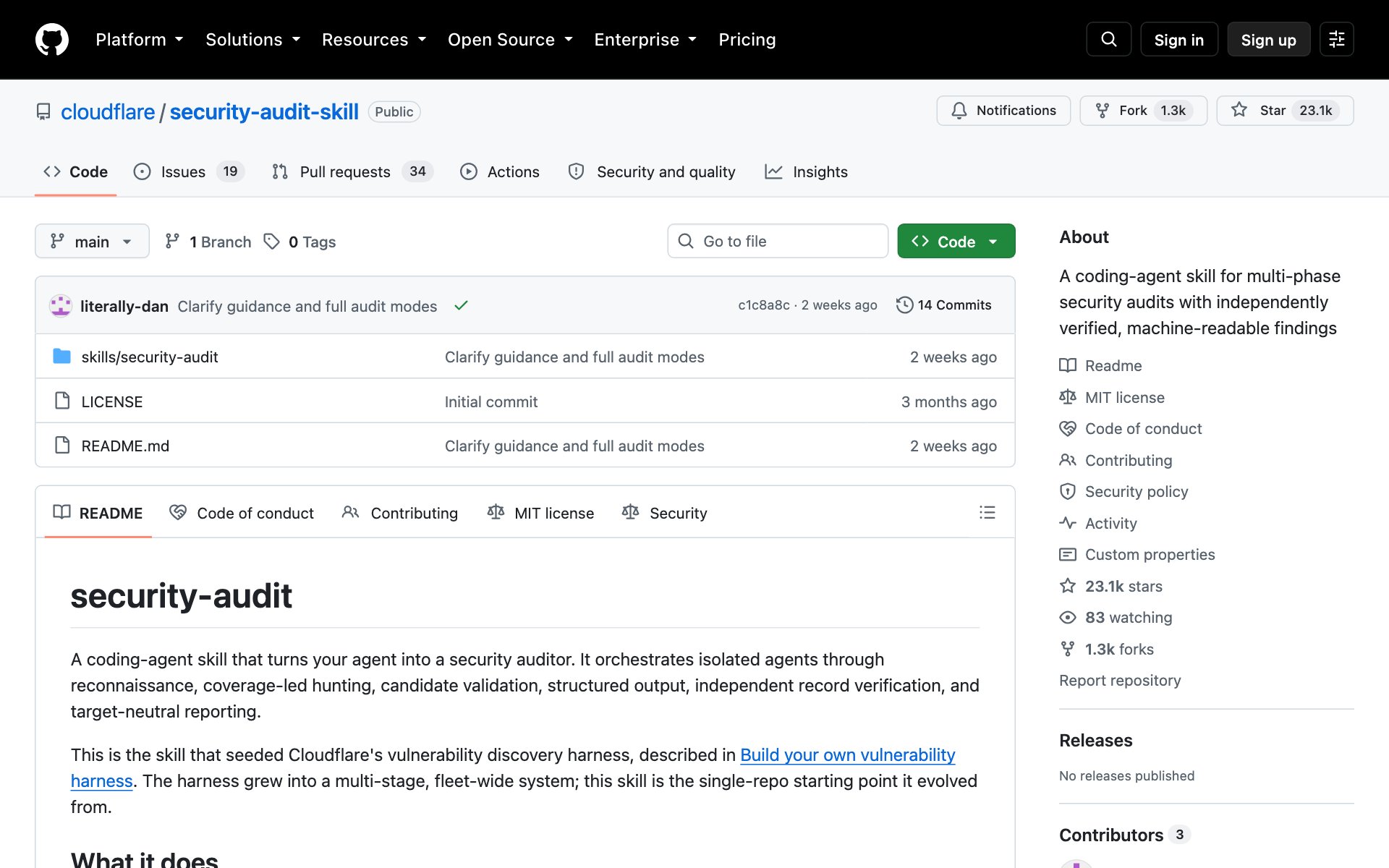Follow the Build your own vulnerability link
This screenshot has width=1389, height=868.
pyautogui.click(x=848, y=754)
